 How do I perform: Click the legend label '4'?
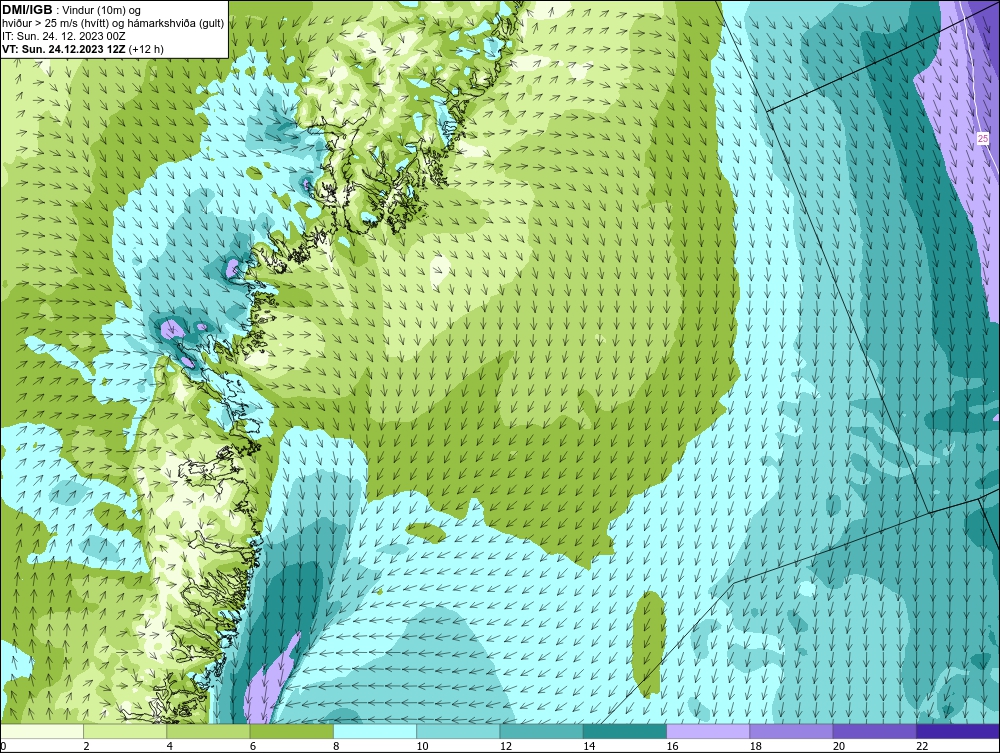click(170, 746)
